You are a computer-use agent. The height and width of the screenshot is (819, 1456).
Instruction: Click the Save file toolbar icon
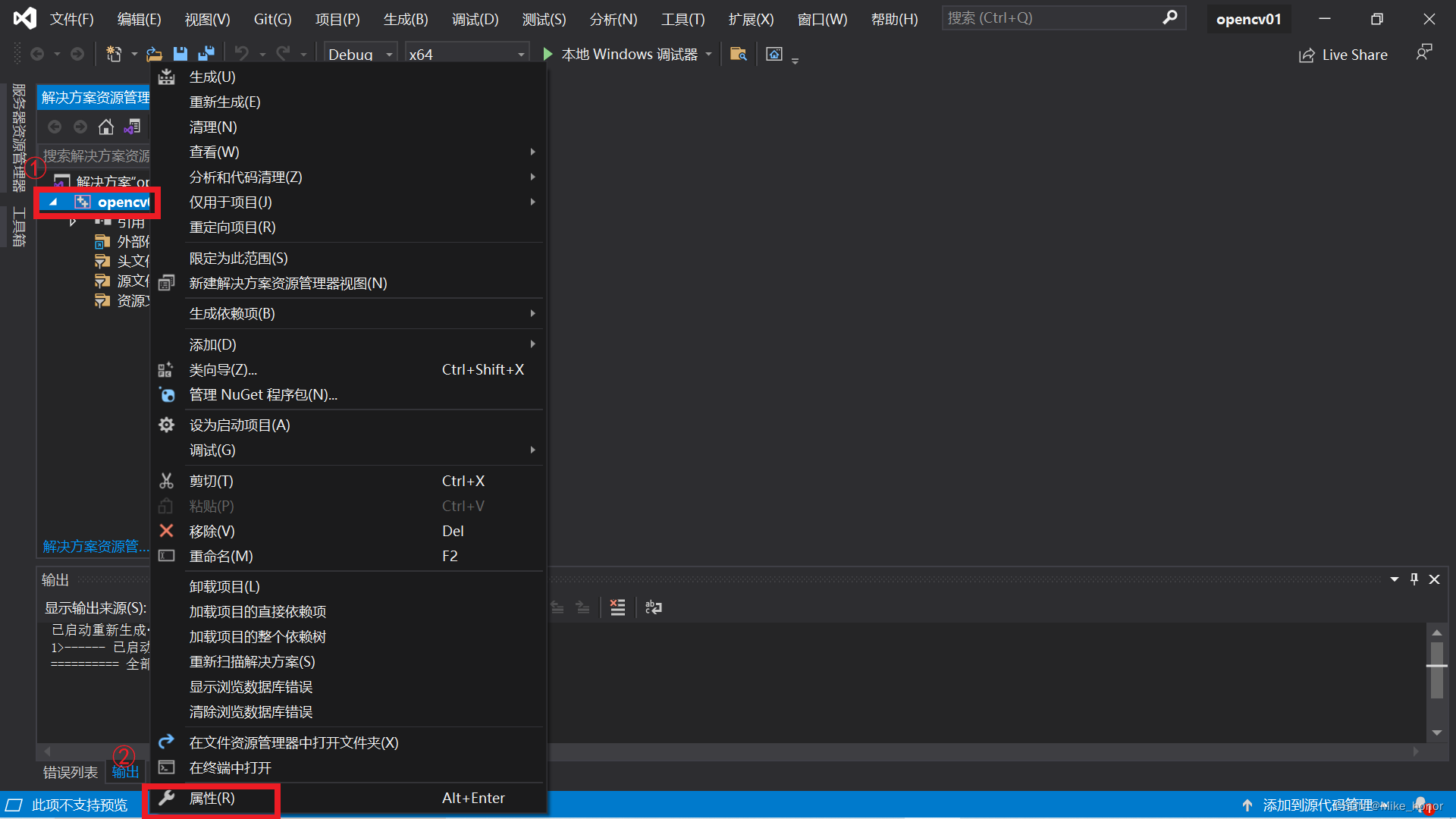click(x=180, y=54)
